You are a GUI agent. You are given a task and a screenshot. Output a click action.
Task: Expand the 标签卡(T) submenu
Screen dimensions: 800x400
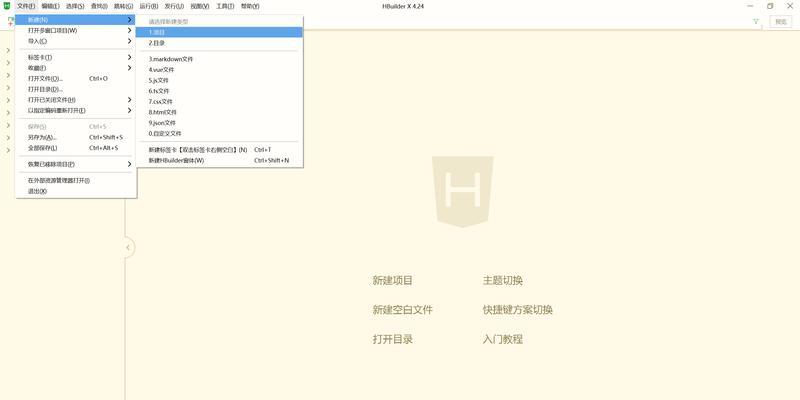tap(76, 57)
